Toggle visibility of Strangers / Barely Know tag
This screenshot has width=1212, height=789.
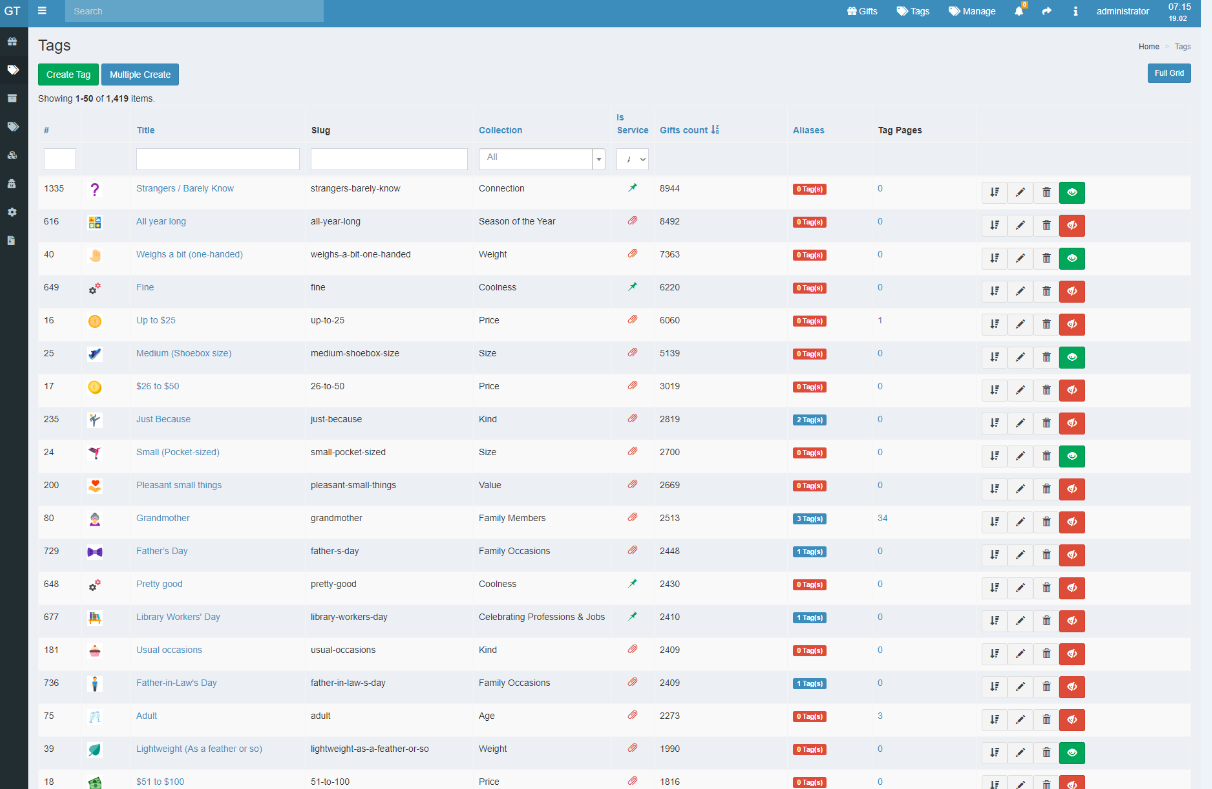click(1071, 193)
